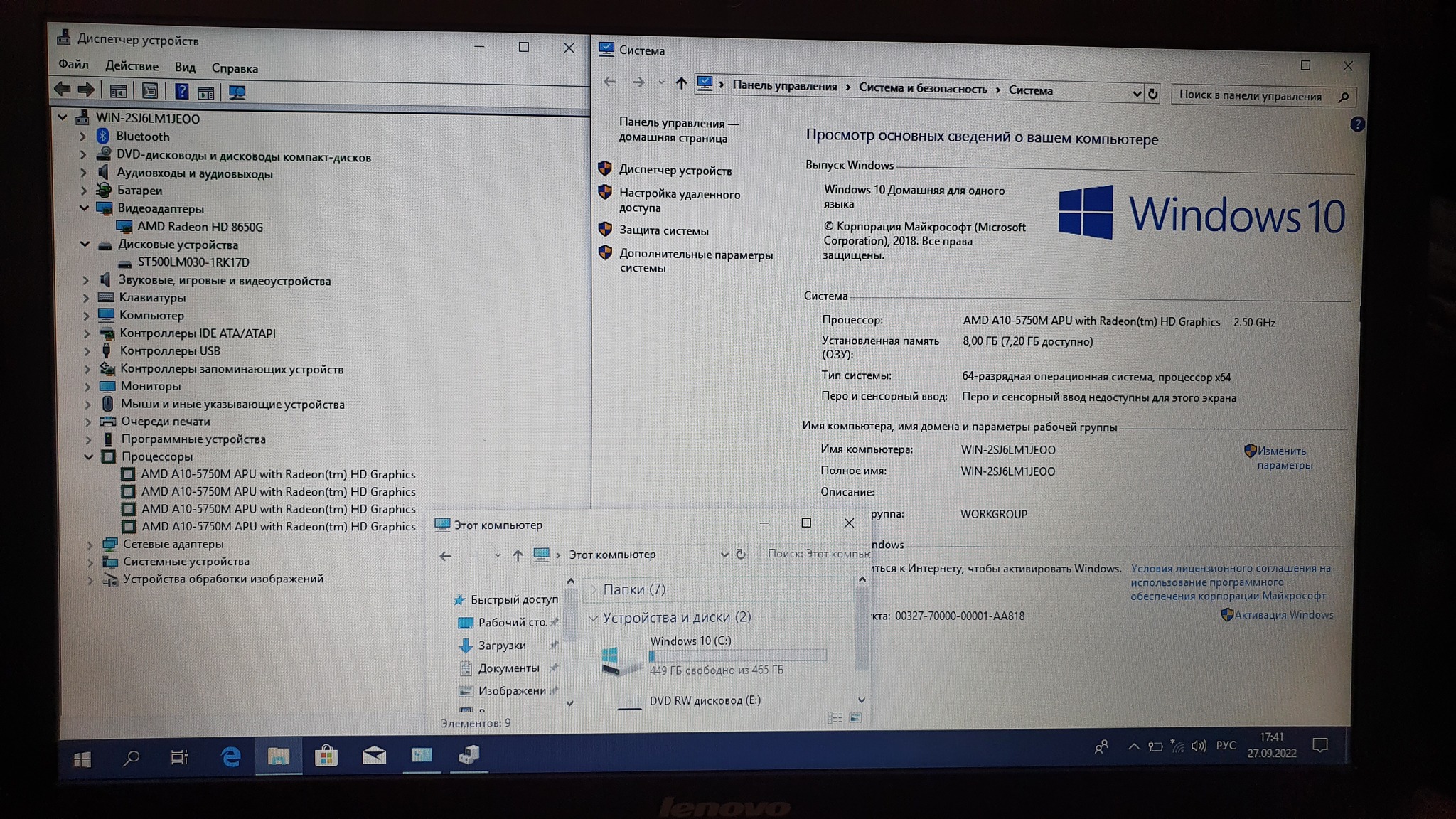Expand the Сетевые адаптеры category
This screenshot has height=819, width=1456.
coord(90,545)
